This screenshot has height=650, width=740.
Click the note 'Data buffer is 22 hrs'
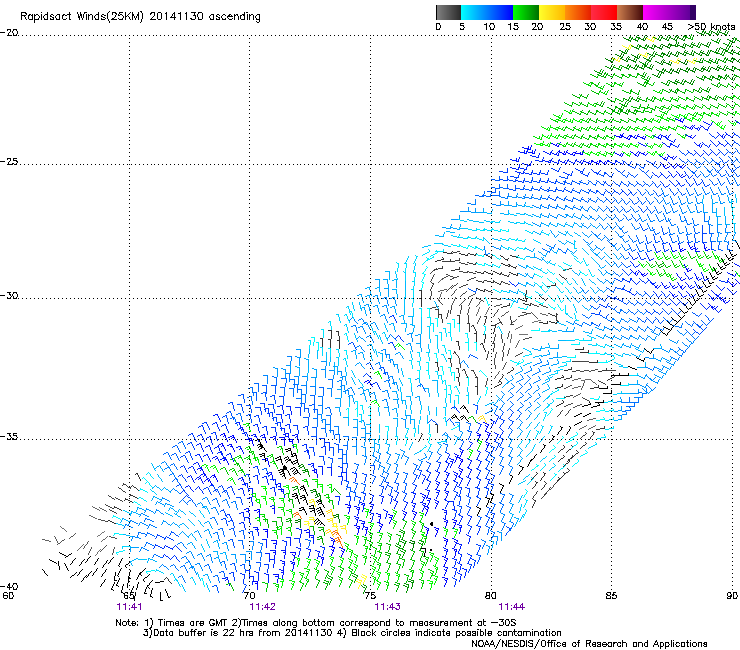coord(202,633)
